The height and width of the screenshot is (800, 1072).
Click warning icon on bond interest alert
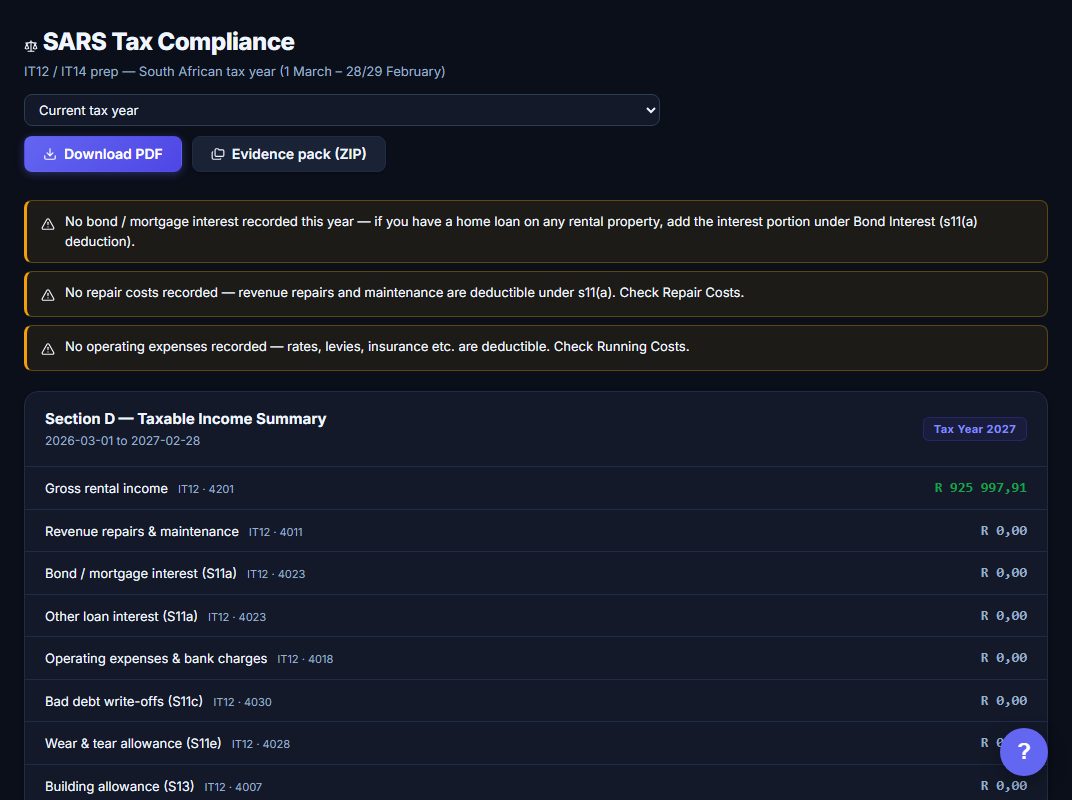tap(48, 224)
